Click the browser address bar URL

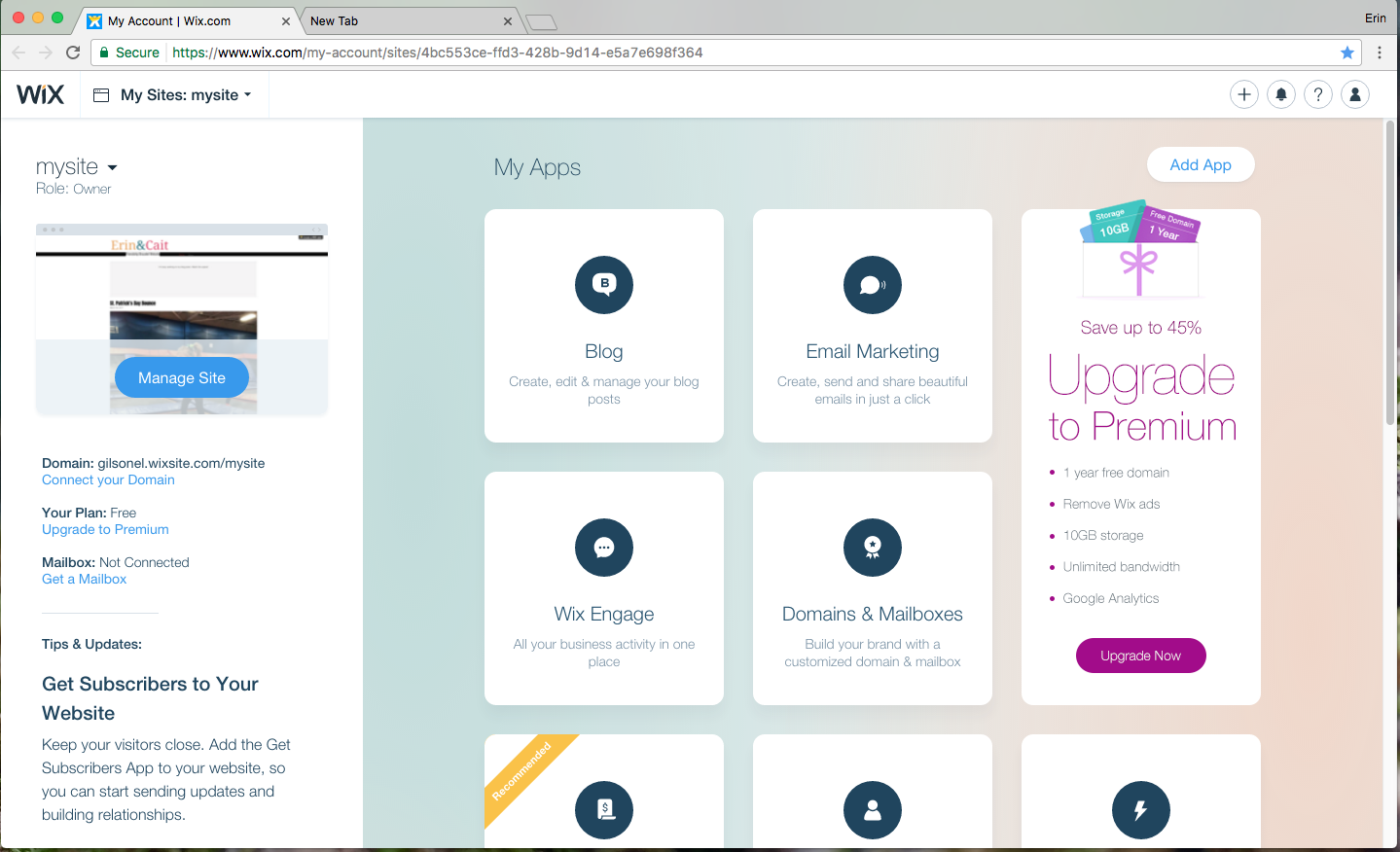pos(438,53)
